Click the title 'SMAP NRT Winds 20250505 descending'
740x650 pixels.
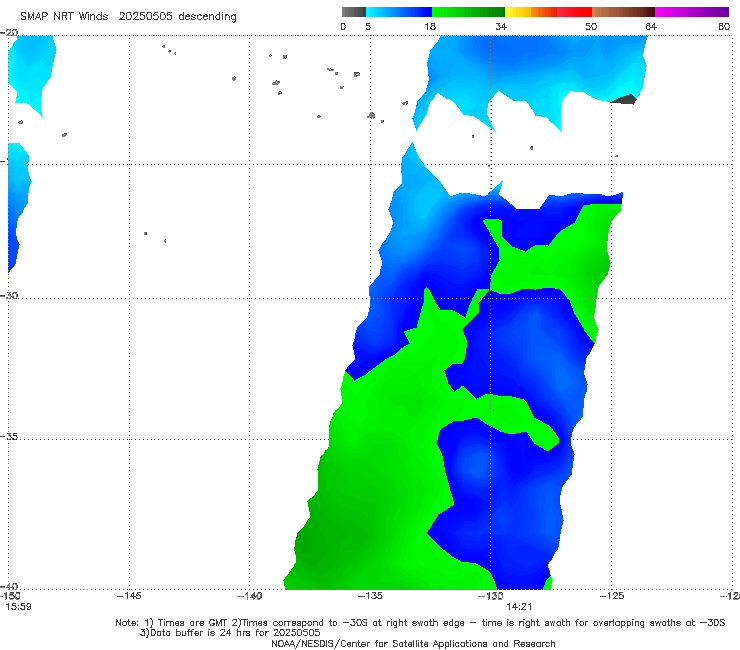[128, 17]
